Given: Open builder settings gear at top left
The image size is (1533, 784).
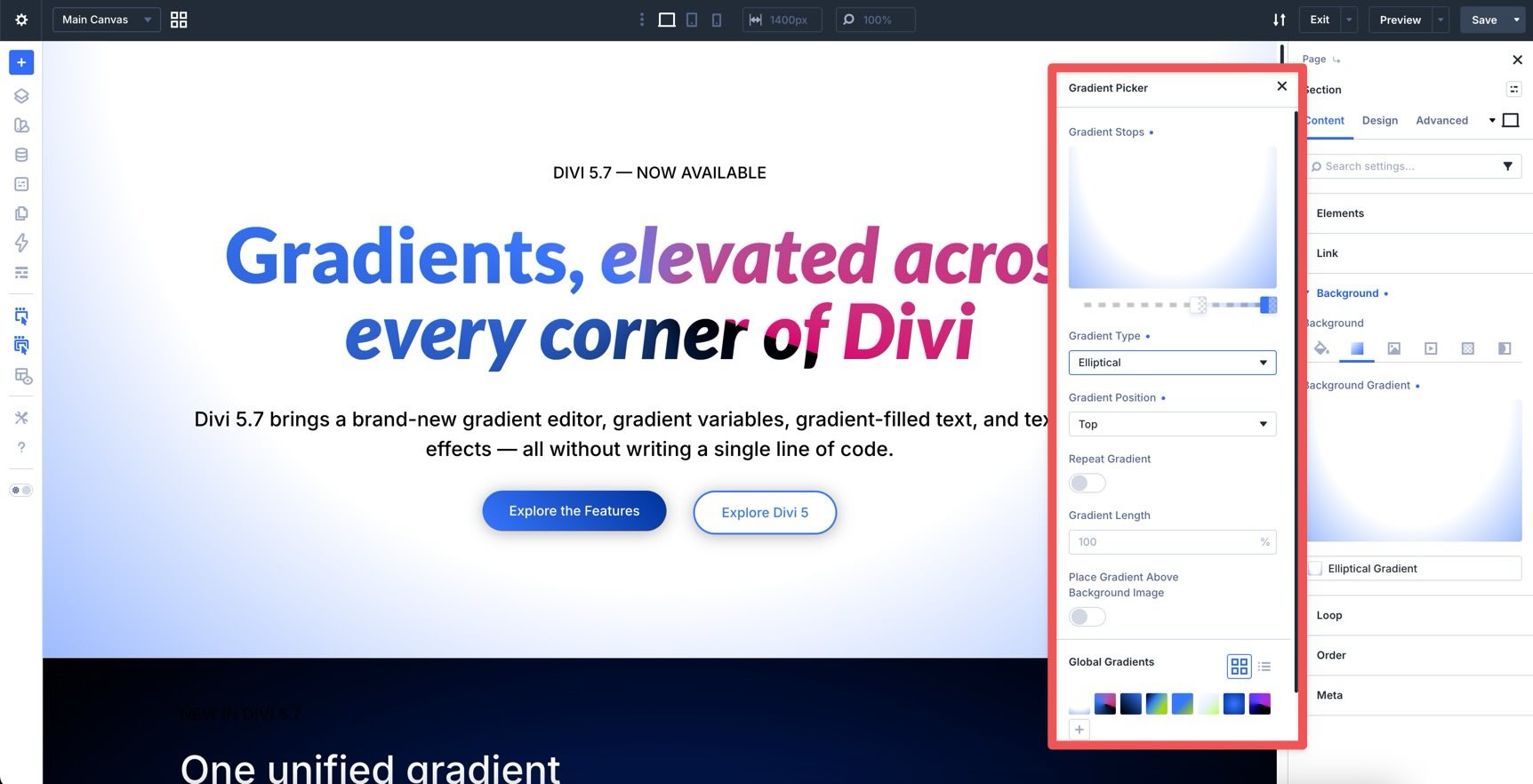Looking at the screenshot, I should [x=21, y=20].
